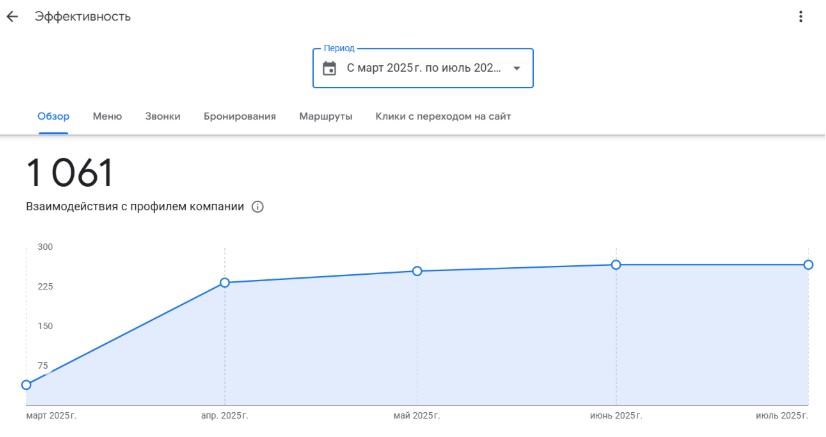The image size is (826, 437).
Task: Switch to the Обзор tab
Action: pos(54,117)
